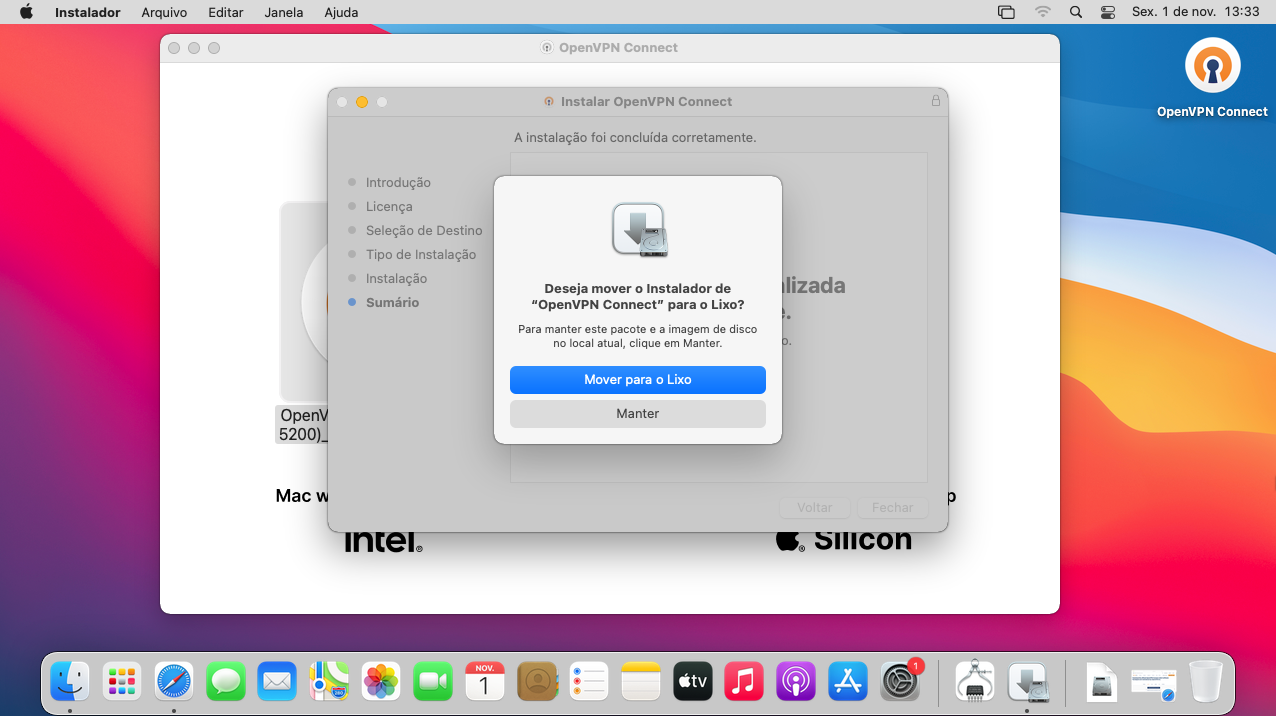The height and width of the screenshot is (716, 1276).
Task: Select the Licença step in installer sidebar
Action: pos(389,206)
